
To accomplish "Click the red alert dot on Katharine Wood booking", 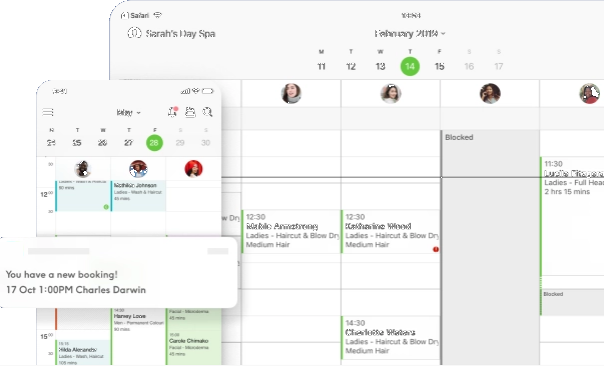I will point(436,249).
